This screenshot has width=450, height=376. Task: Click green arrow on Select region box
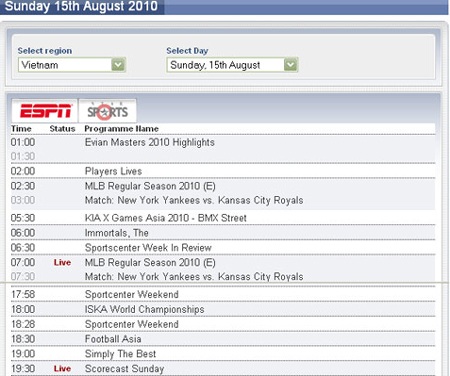(x=118, y=65)
